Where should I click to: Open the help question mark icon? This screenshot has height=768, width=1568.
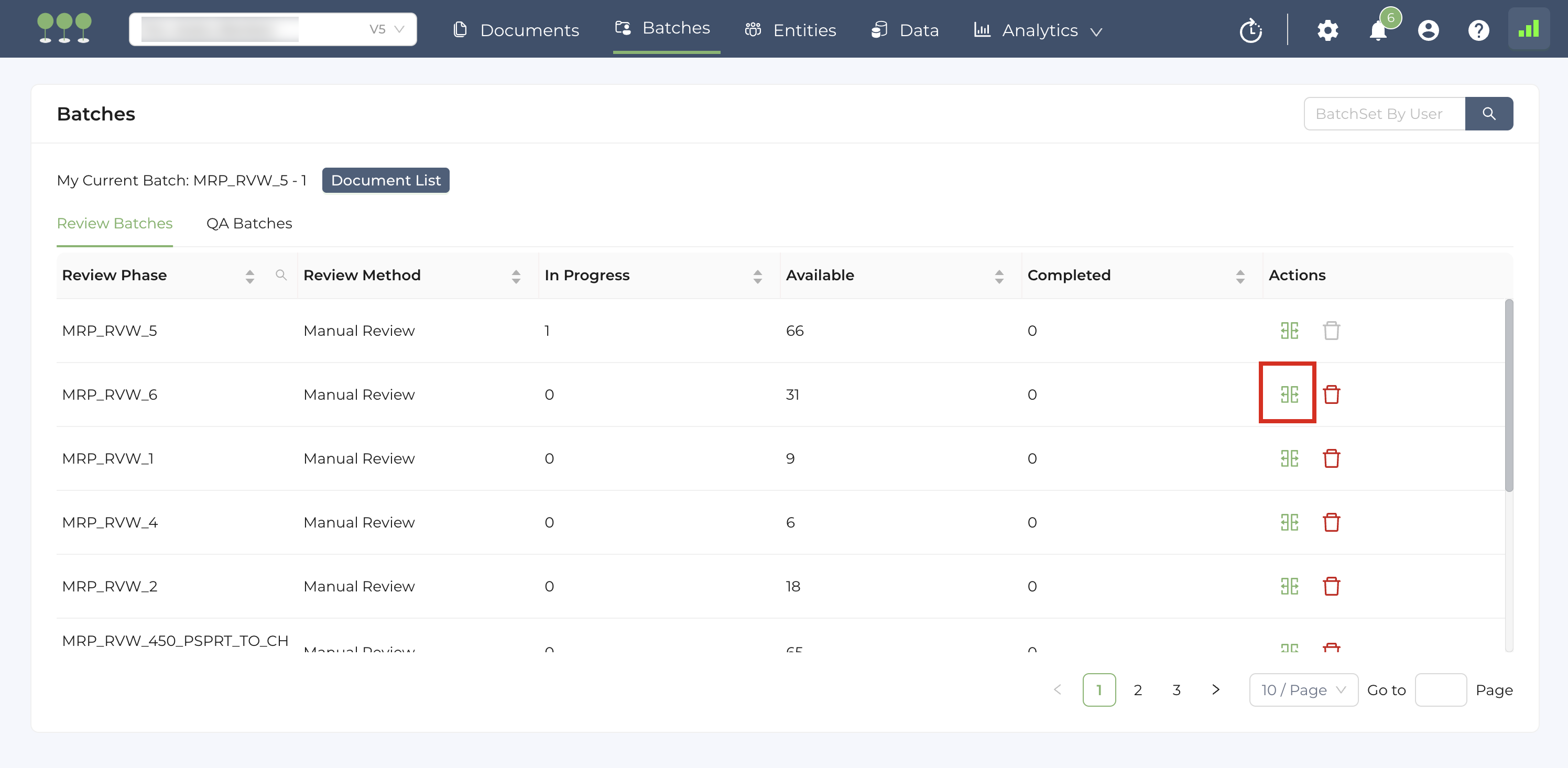pos(1478,30)
